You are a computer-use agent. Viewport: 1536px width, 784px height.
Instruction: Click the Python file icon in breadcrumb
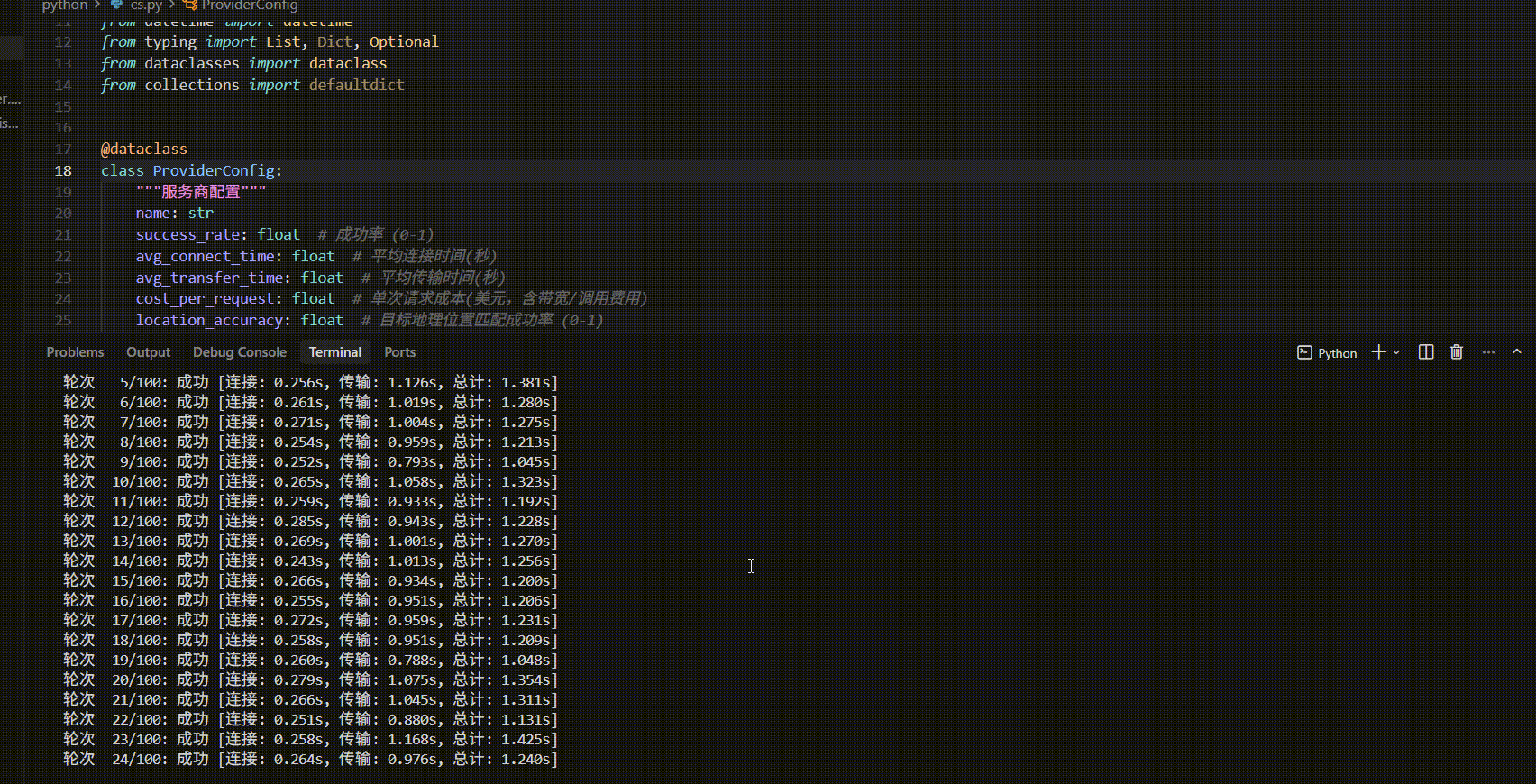(116, 5)
